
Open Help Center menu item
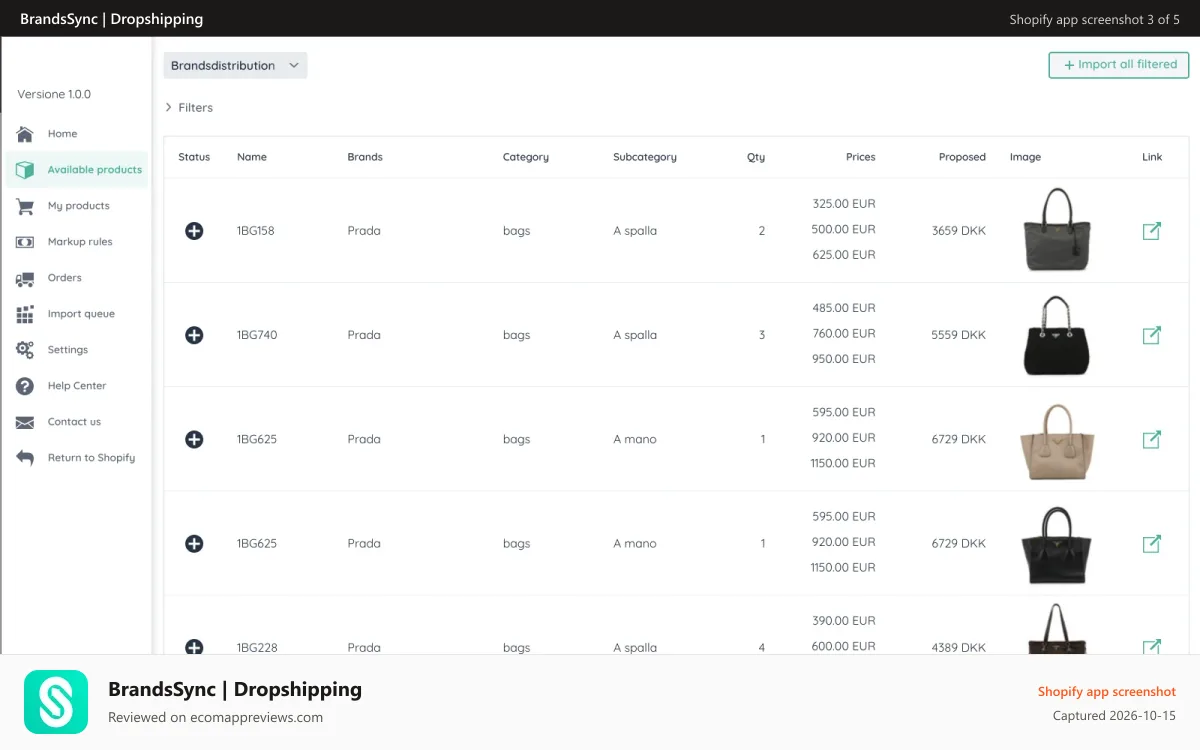coord(77,386)
